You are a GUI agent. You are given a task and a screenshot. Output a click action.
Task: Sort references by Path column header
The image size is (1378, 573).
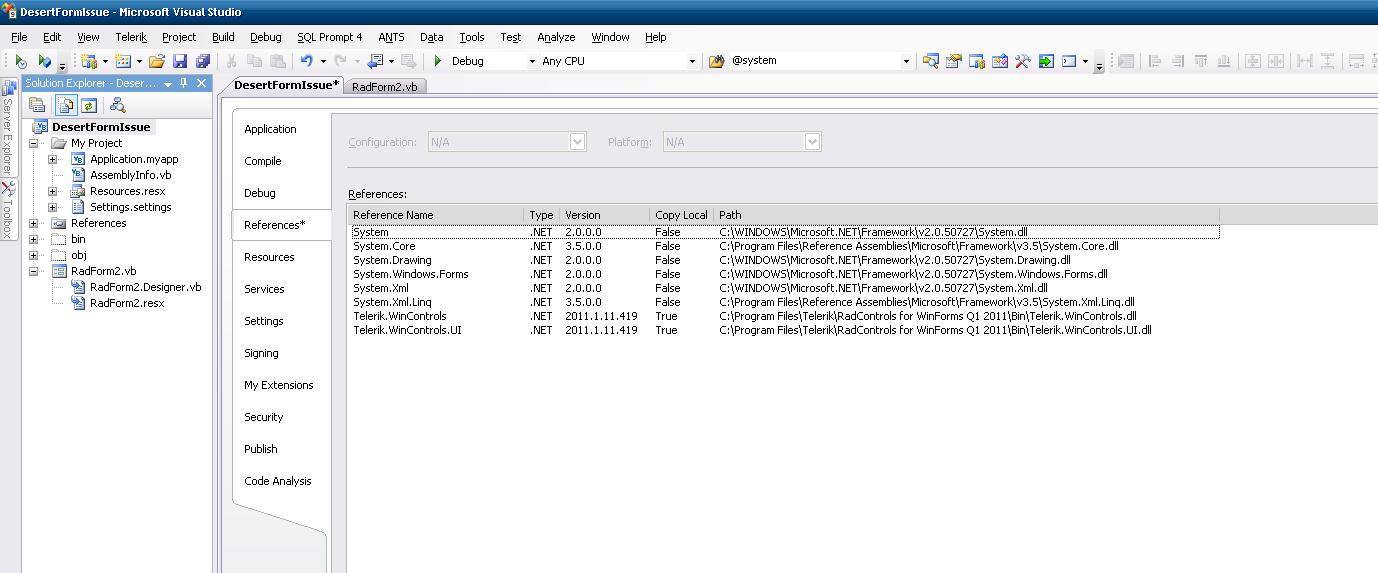(966, 215)
